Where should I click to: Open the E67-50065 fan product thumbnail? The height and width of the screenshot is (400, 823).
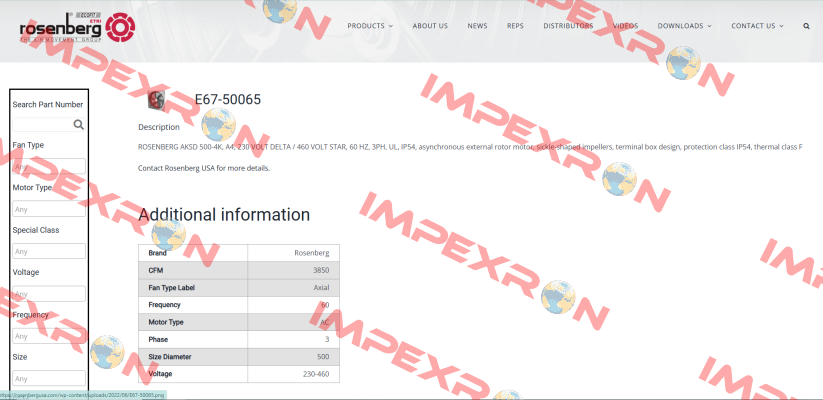156,100
